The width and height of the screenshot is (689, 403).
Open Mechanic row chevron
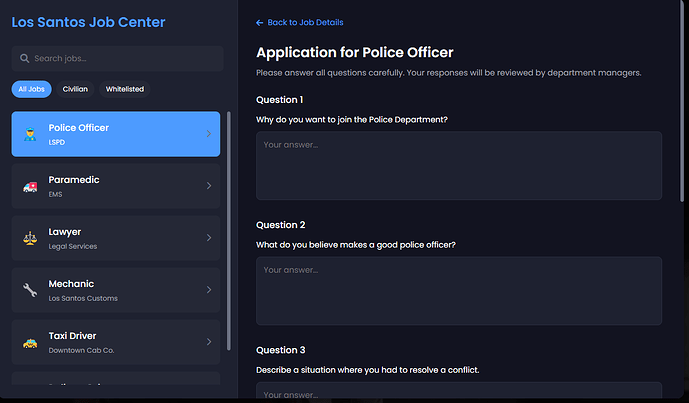(209, 290)
